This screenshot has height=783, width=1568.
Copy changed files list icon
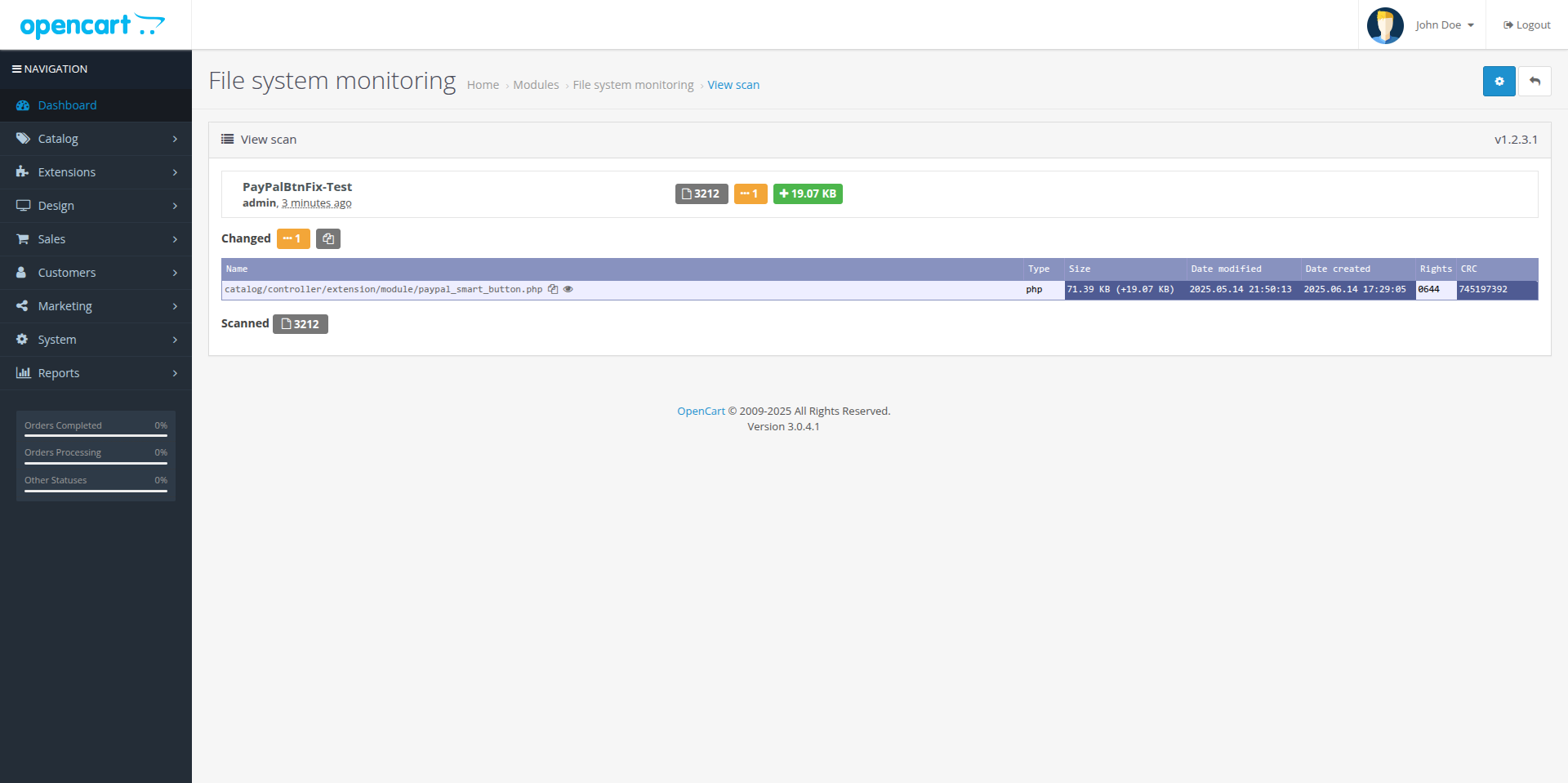[328, 238]
